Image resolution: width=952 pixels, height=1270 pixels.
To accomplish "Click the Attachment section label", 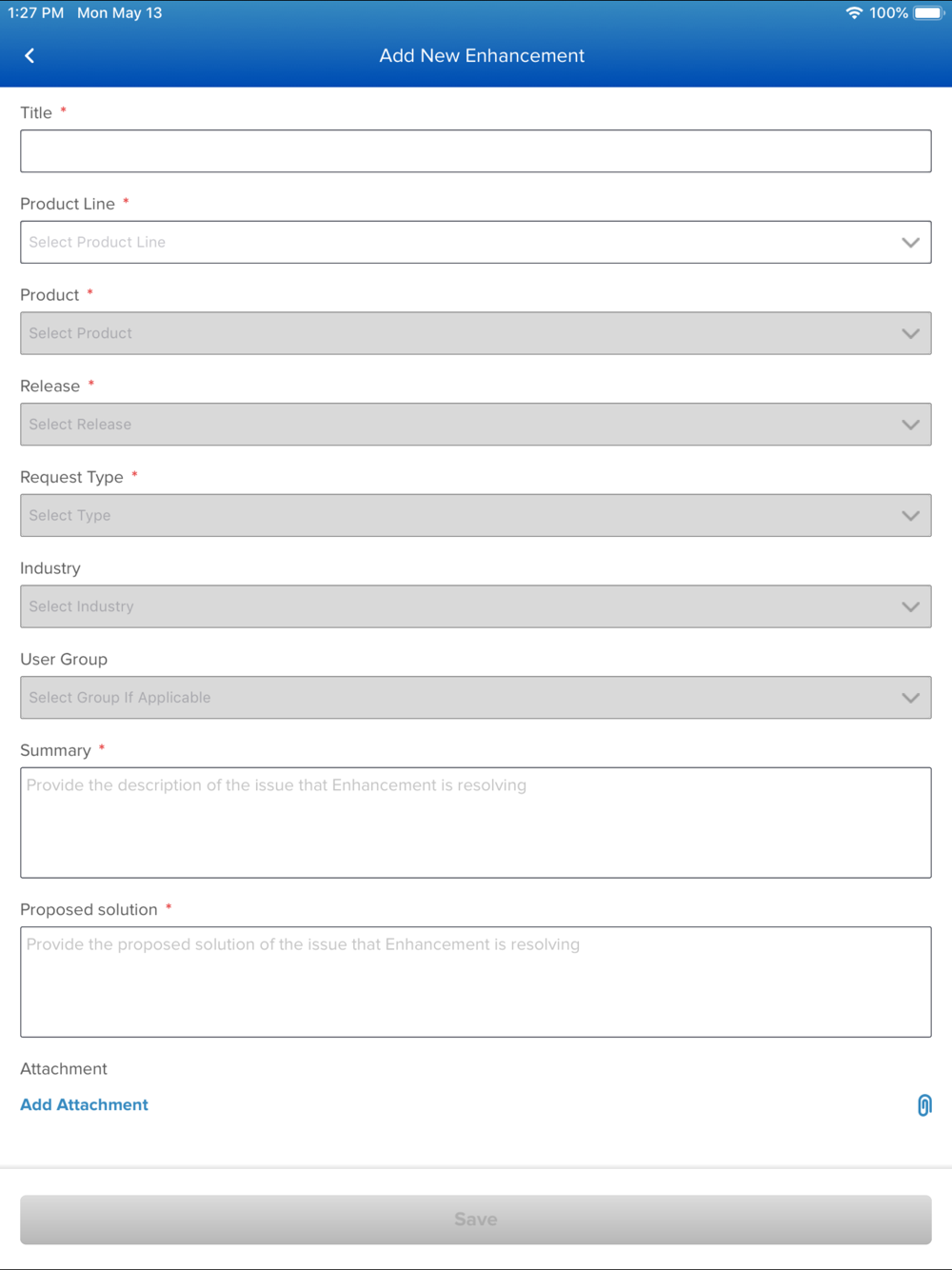I will 64,1069.
